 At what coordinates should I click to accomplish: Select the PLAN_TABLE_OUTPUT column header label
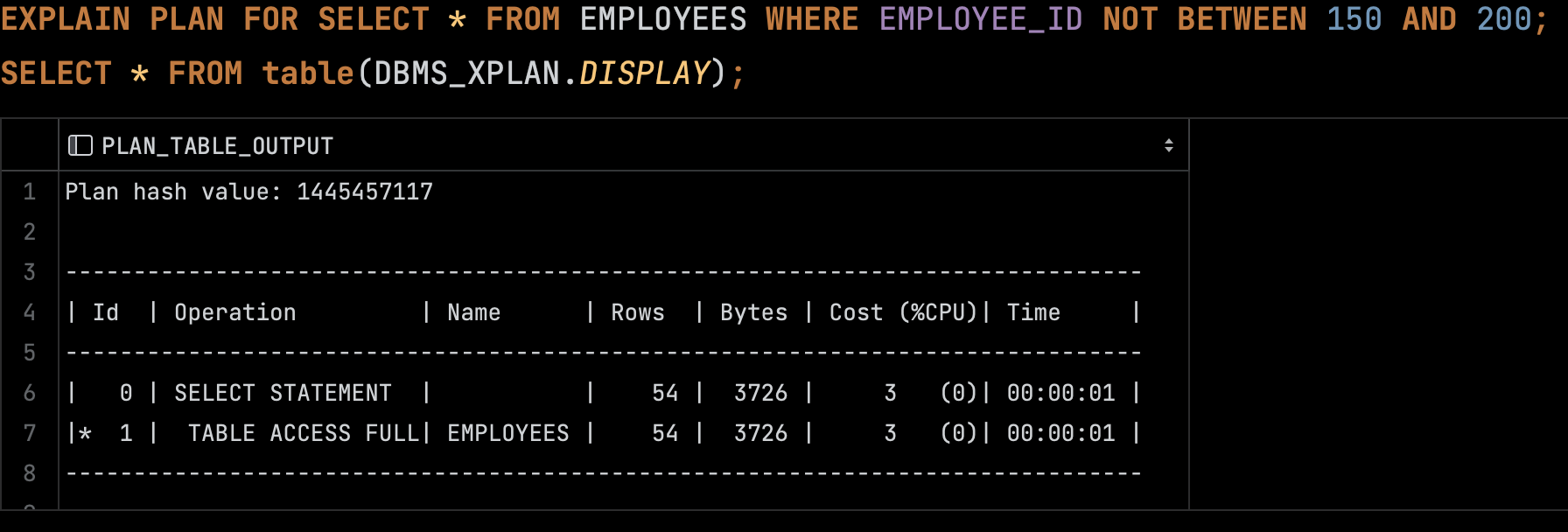pos(217,146)
